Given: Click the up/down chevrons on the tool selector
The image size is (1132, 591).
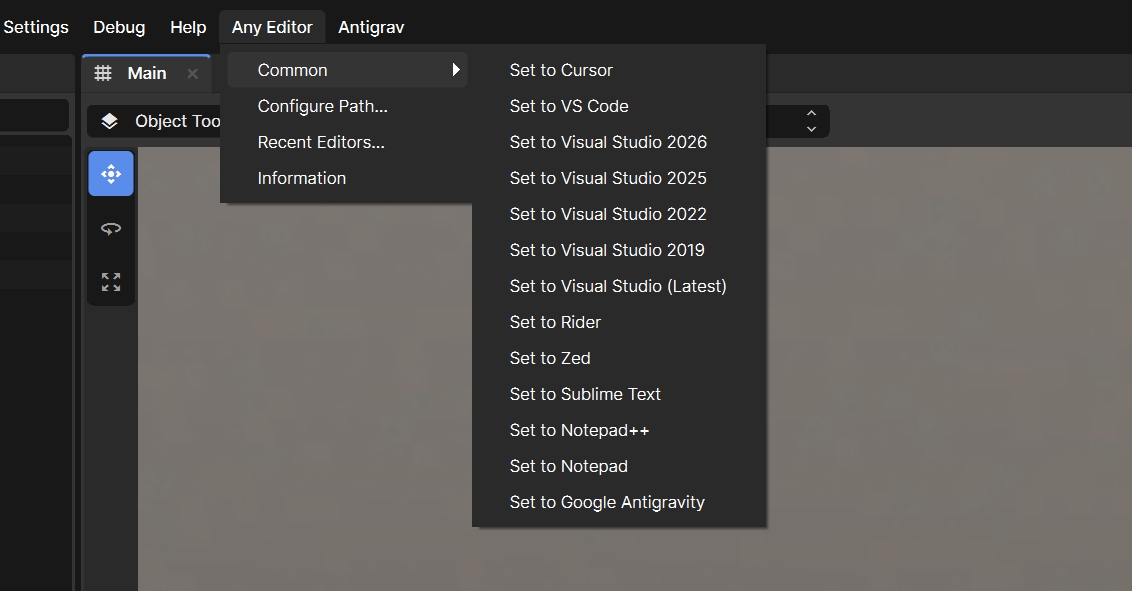Looking at the screenshot, I should pos(811,121).
